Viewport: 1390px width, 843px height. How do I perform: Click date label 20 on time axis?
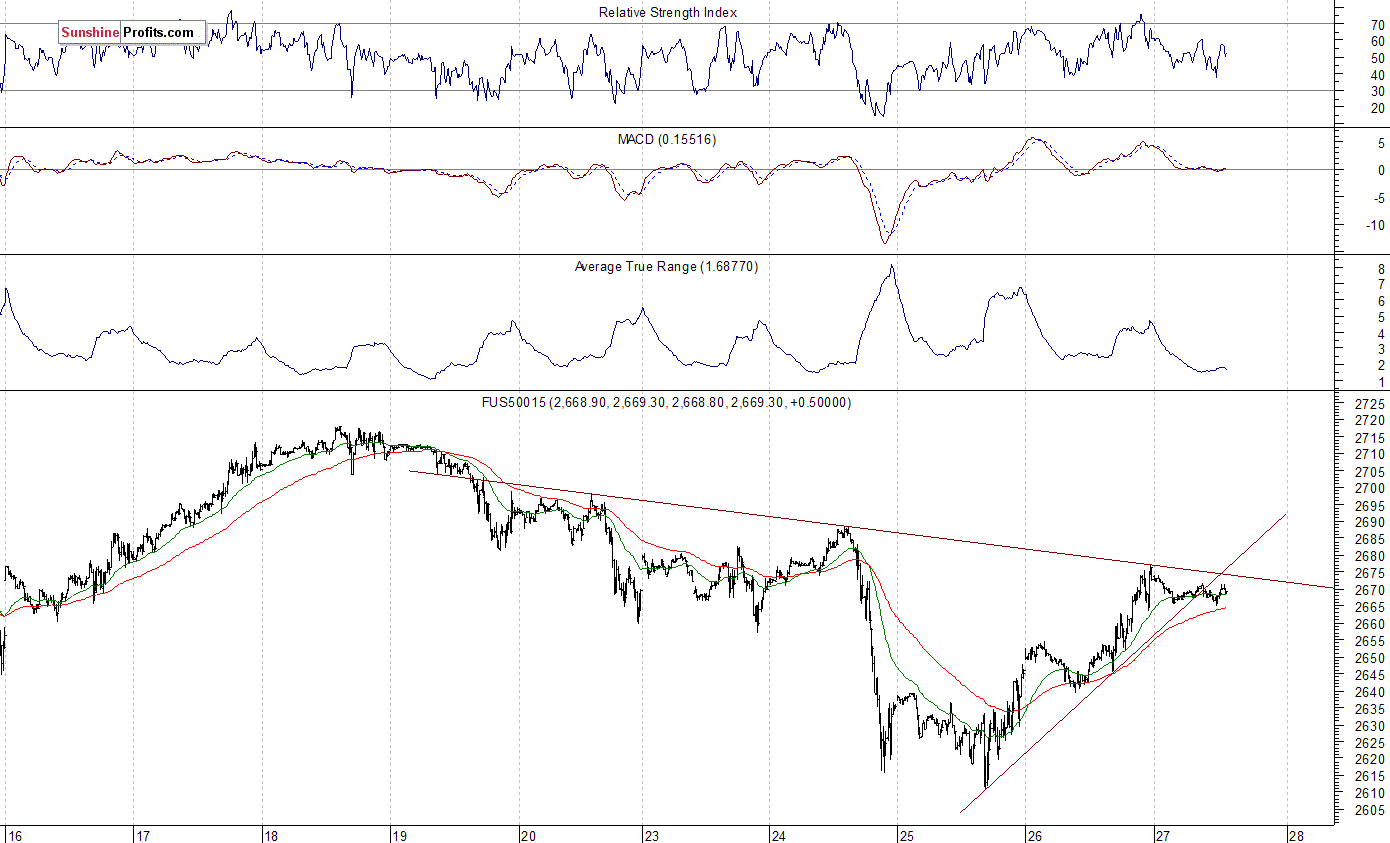(x=528, y=835)
